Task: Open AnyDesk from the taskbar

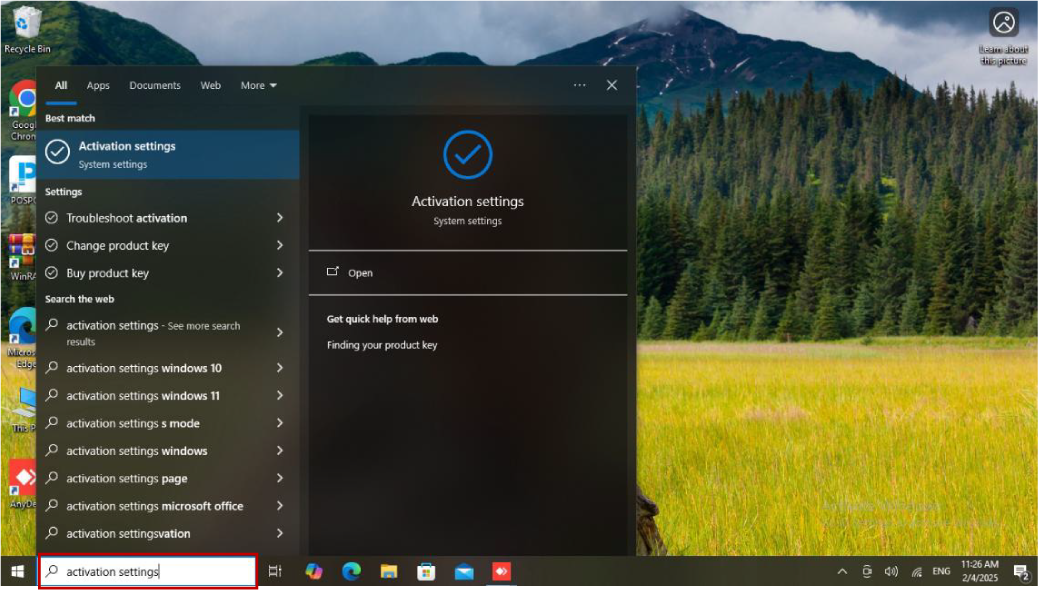Action: pos(501,572)
